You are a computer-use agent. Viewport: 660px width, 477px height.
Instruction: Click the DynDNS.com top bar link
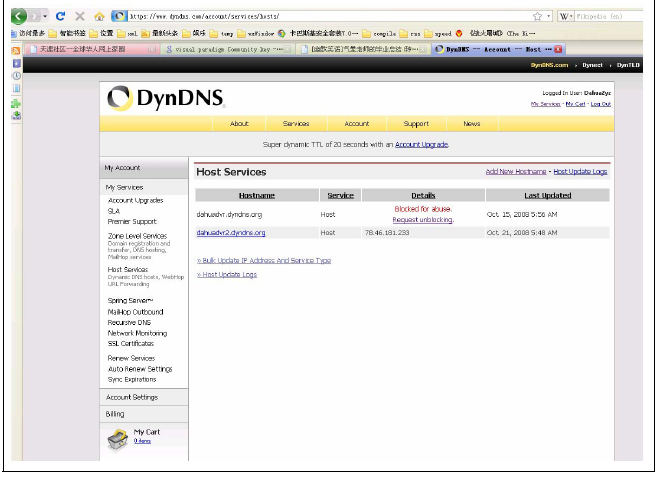549,65
